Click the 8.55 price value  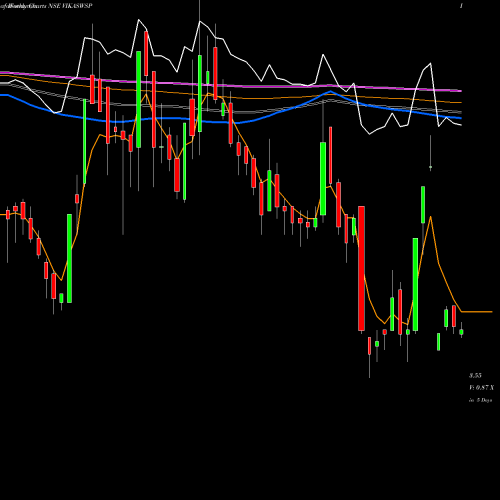475,376
